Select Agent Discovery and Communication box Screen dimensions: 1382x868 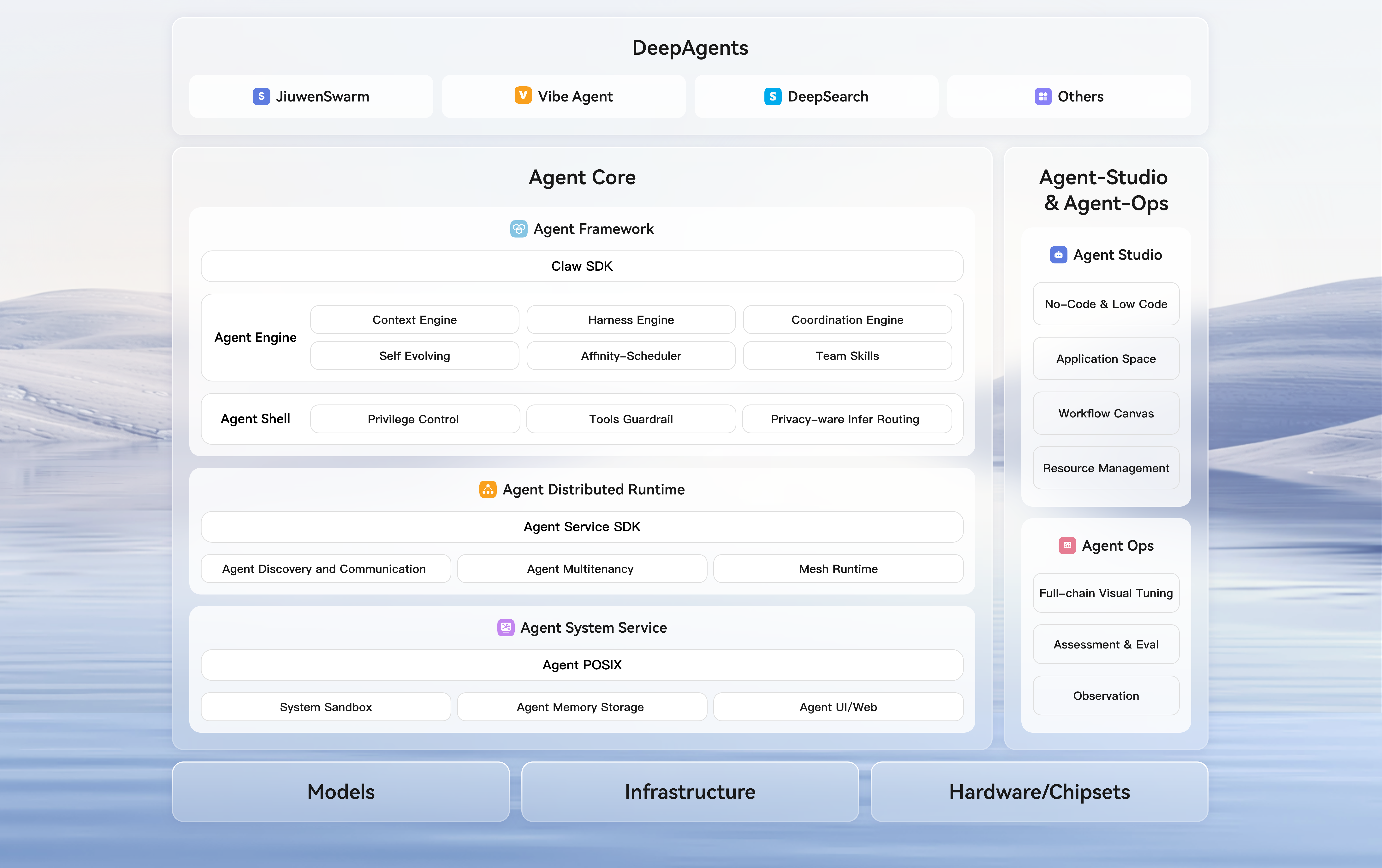(x=326, y=569)
